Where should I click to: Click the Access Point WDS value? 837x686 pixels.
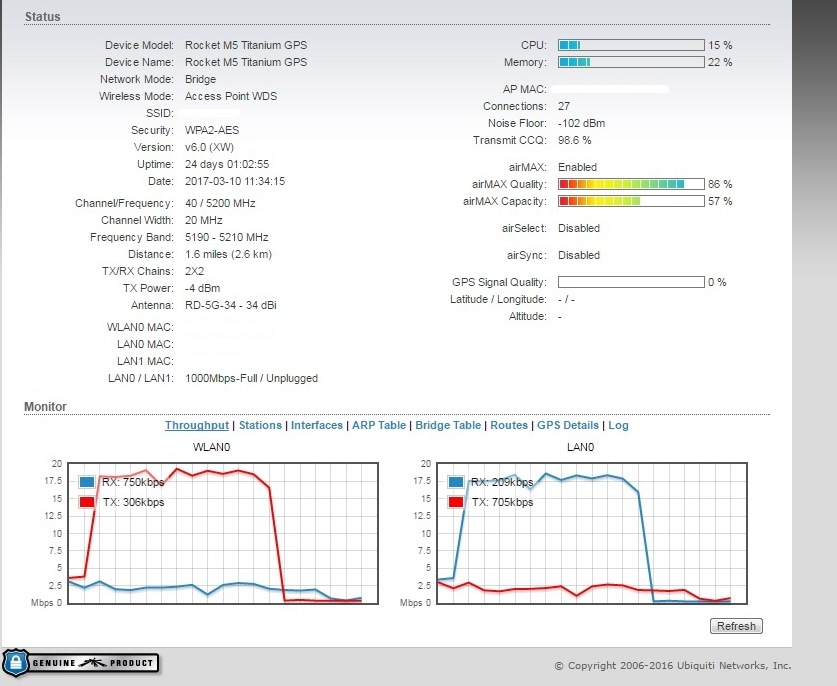[x=231, y=97]
